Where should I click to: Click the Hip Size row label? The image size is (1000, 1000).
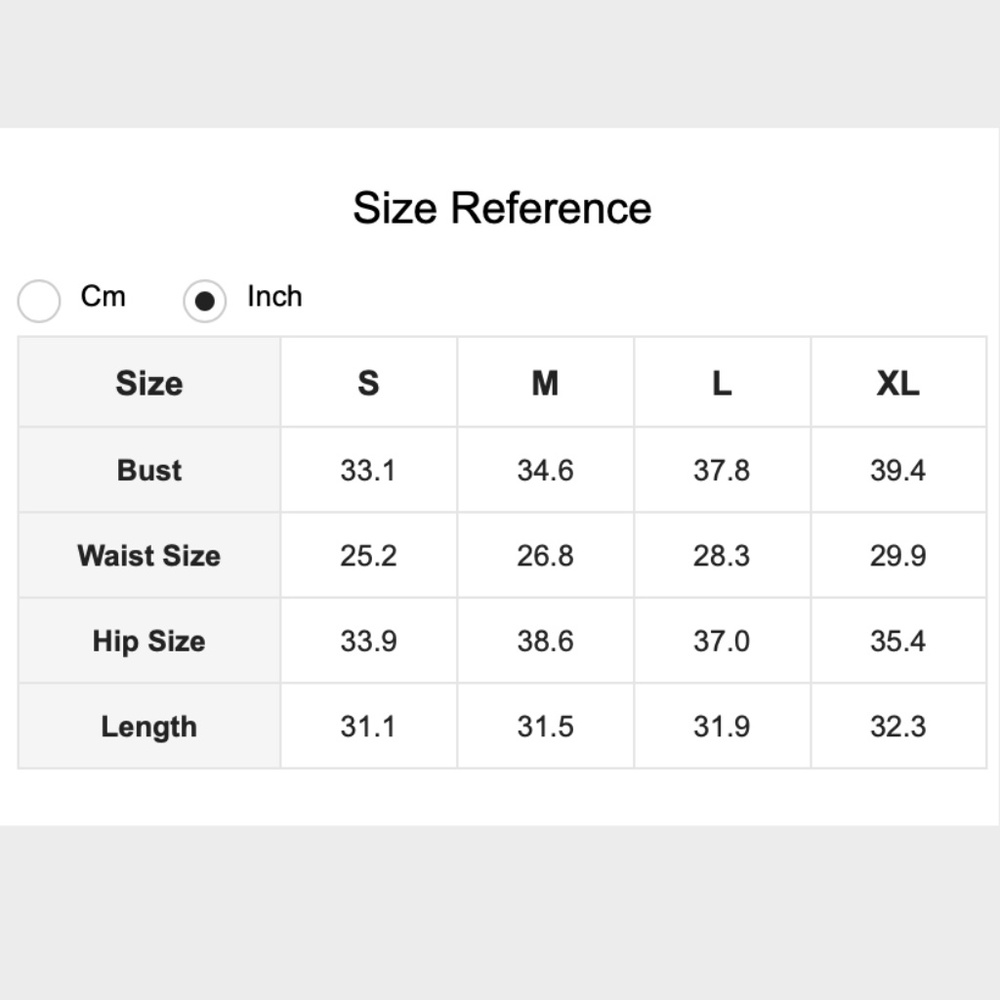point(149,641)
